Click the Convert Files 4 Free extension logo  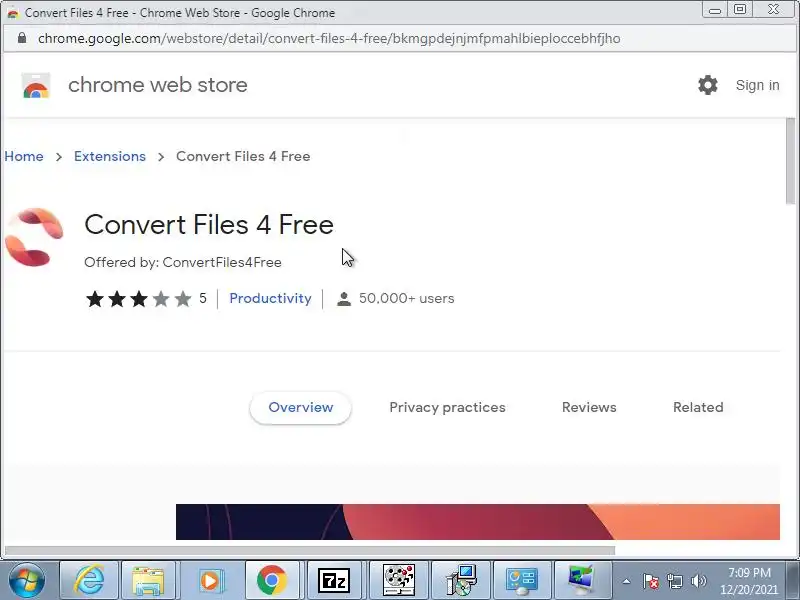34,237
